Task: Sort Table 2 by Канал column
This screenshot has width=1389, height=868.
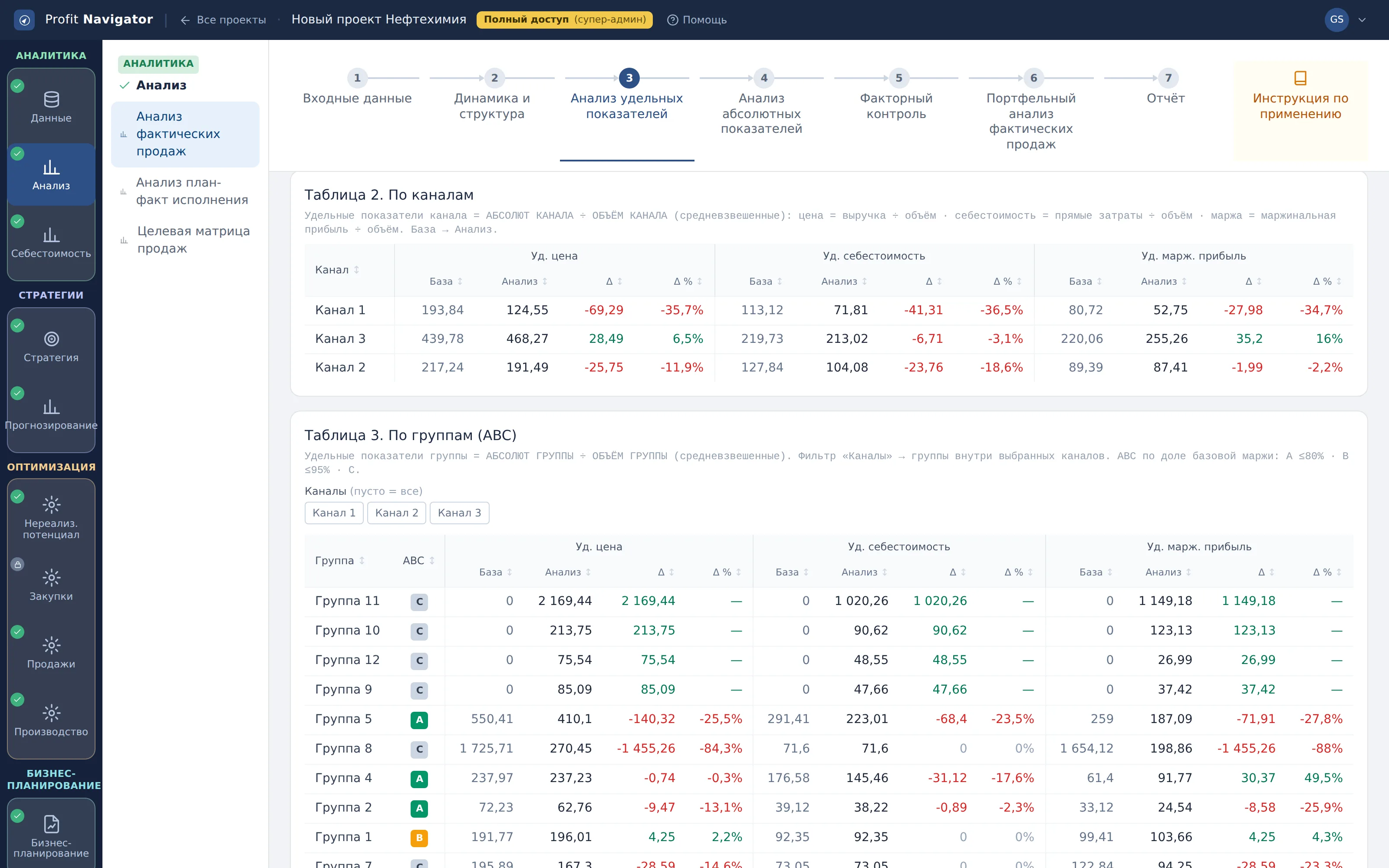Action: click(338, 270)
